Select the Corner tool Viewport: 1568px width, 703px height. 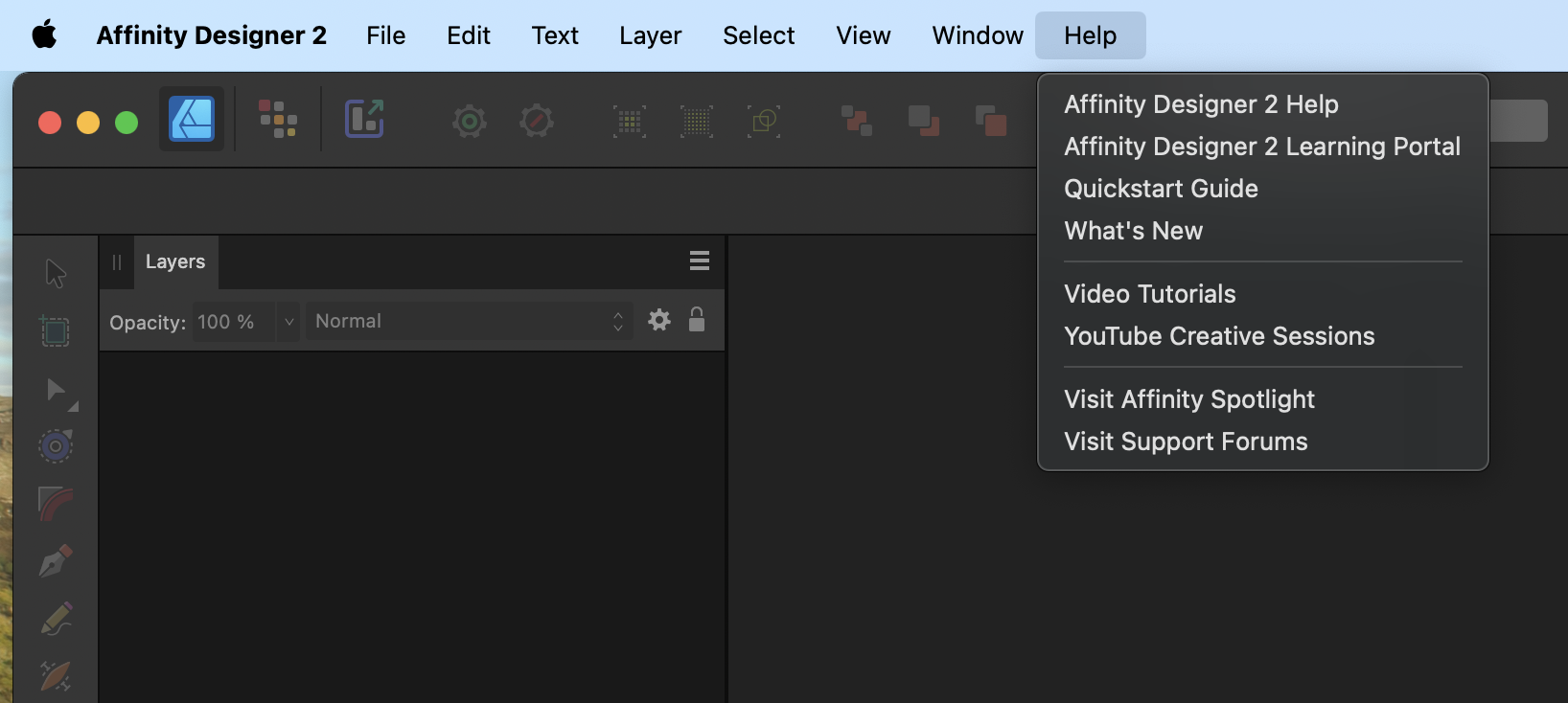(56, 504)
